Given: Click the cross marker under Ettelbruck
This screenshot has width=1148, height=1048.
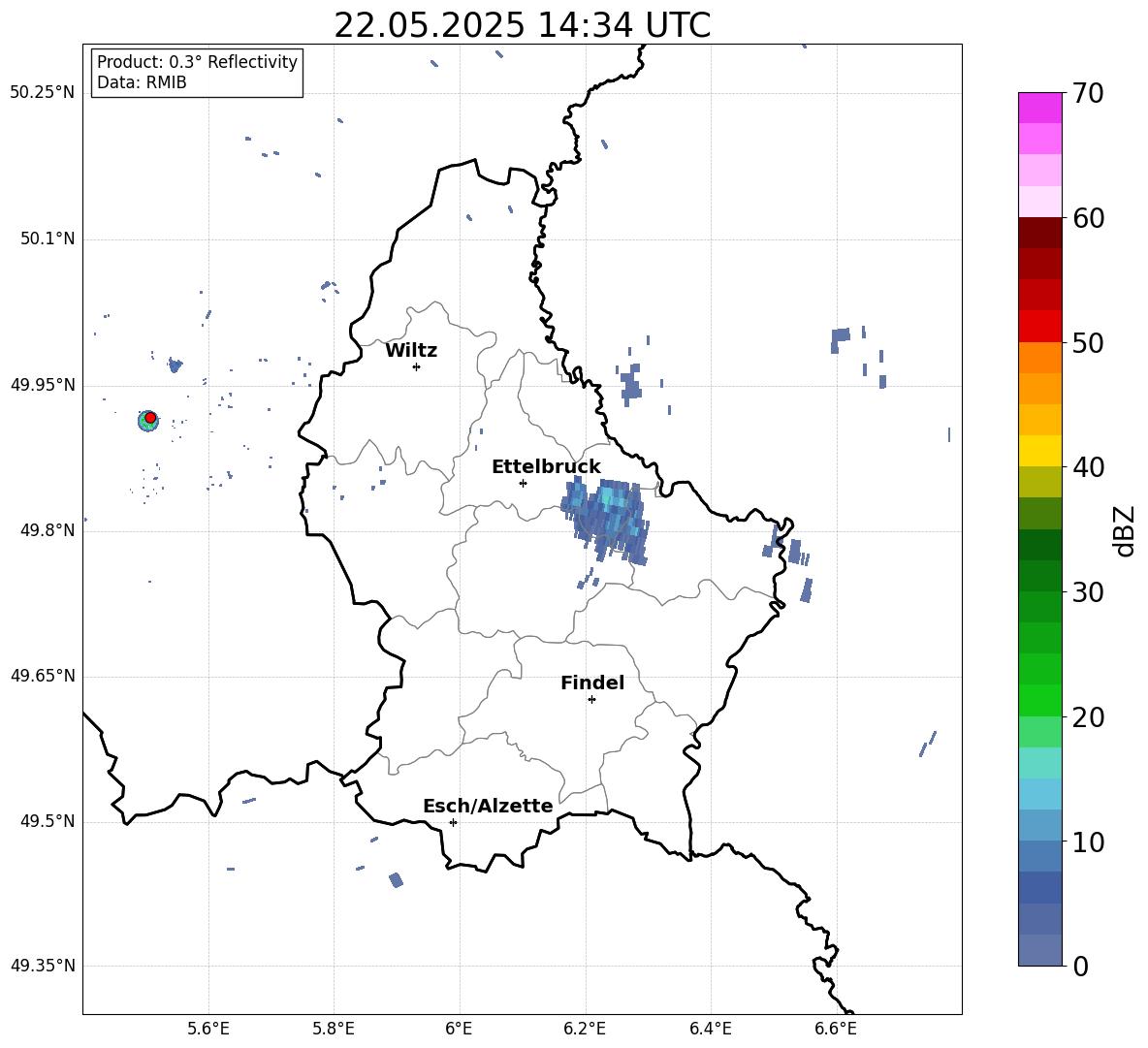Looking at the screenshot, I should click(523, 483).
